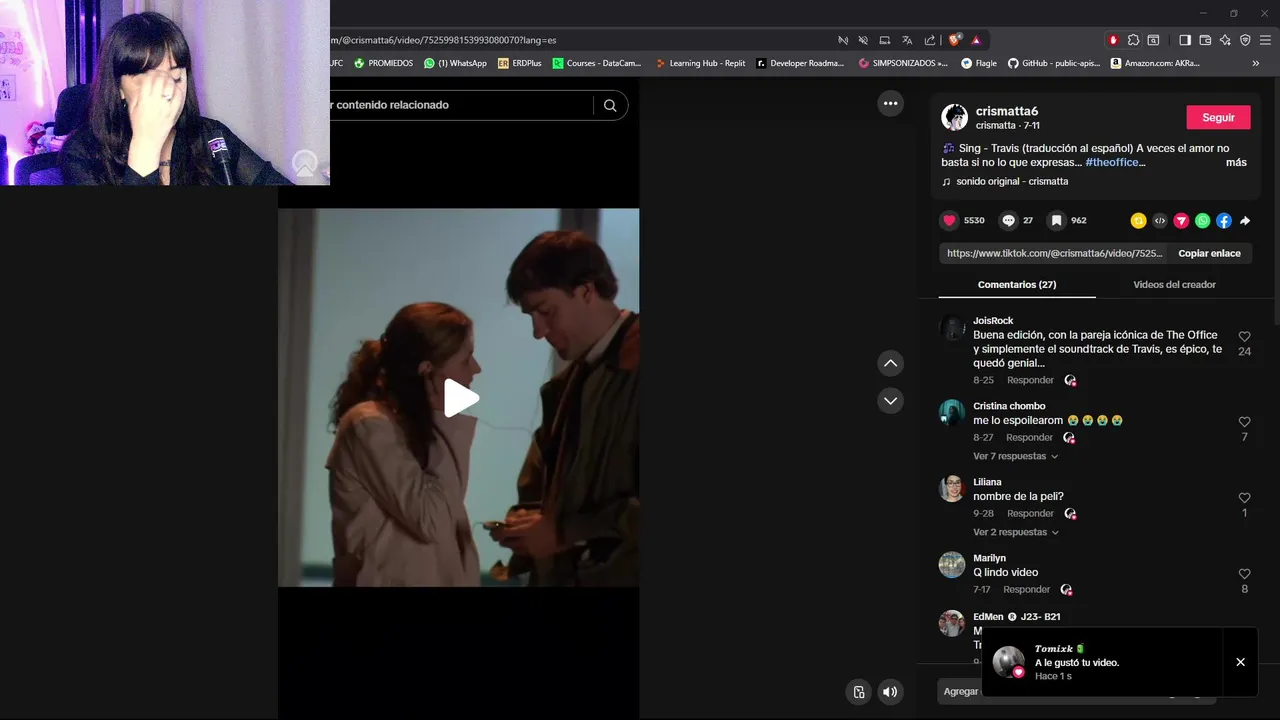Image resolution: width=1280 pixels, height=720 pixels.
Task: Toggle auto-scroll icon beside the volume
Action: (x=858, y=692)
